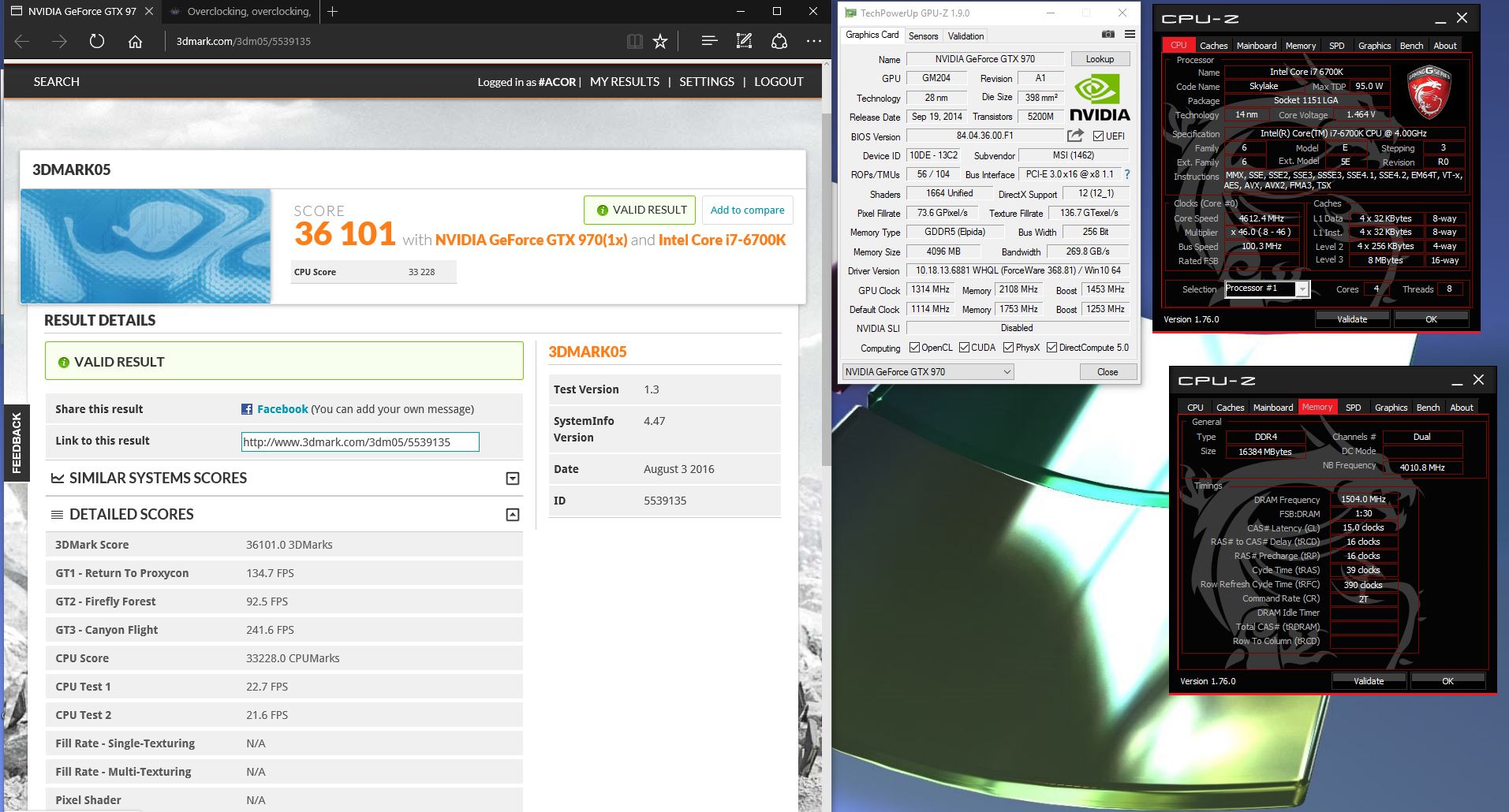Click the bus interface question mark
1509x812 pixels.
tap(1127, 174)
